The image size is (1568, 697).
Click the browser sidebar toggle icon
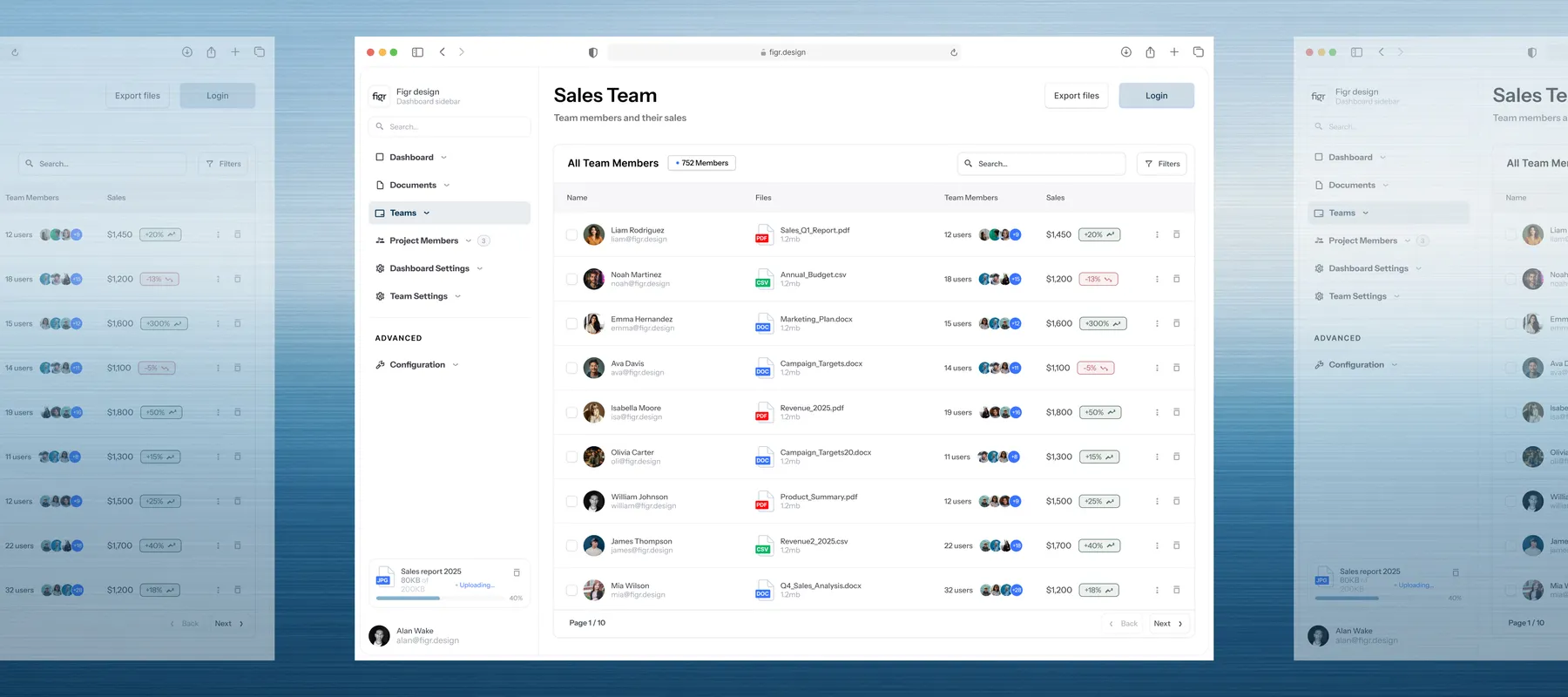(x=417, y=52)
